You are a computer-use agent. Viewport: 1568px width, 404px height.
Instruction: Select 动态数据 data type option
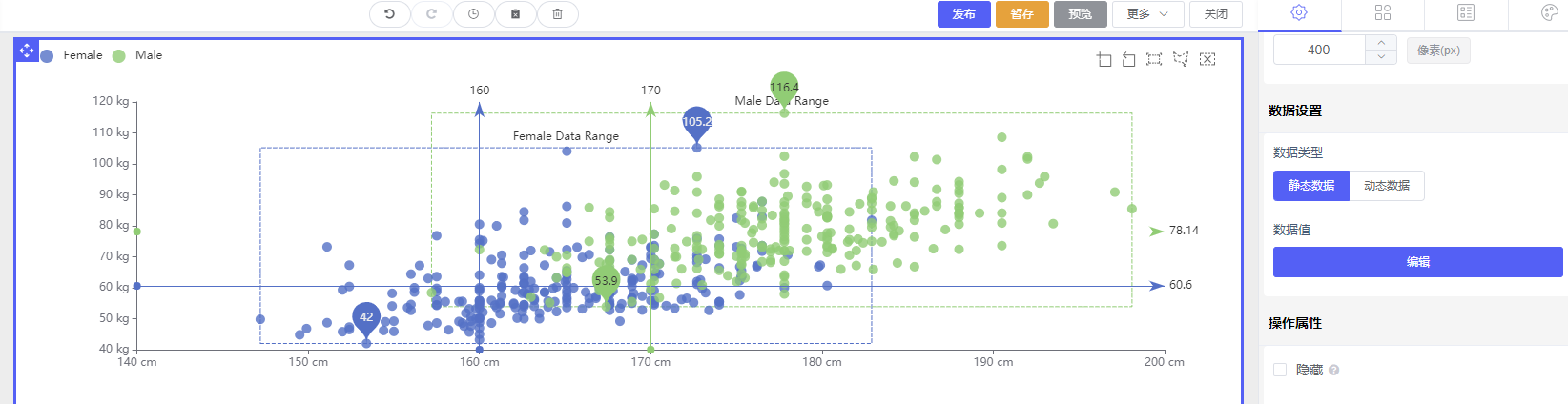click(1387, 186)
